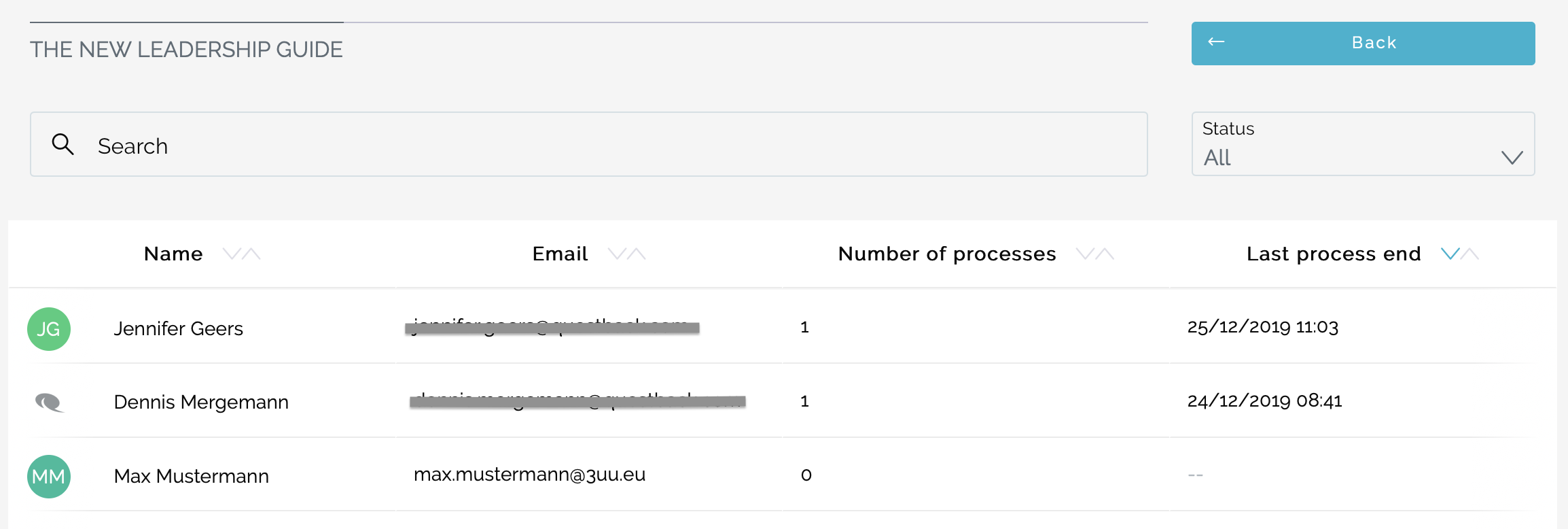The image size is (1568, 529).
Task: Open Max Mustermann's row
Action: click(783, 475)
